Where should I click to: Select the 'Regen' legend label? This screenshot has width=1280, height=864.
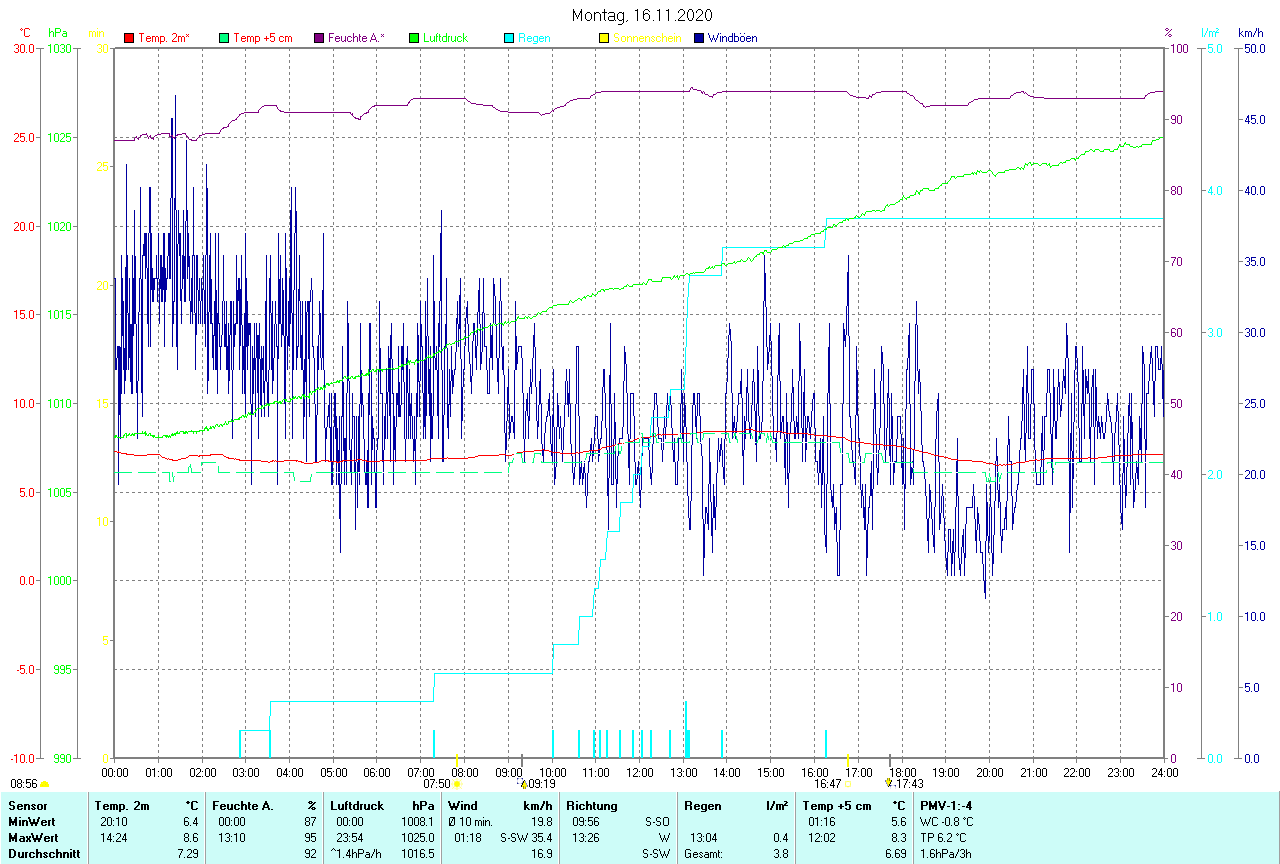click(x=534, y=38)
